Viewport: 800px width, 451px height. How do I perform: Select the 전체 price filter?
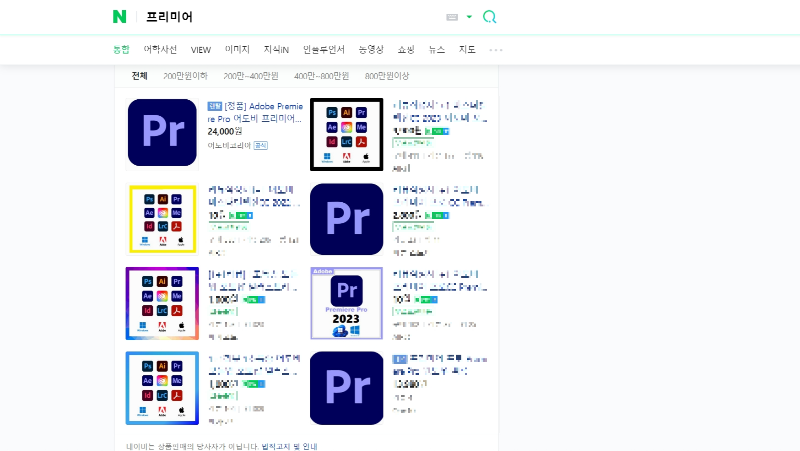click(139, 76)
